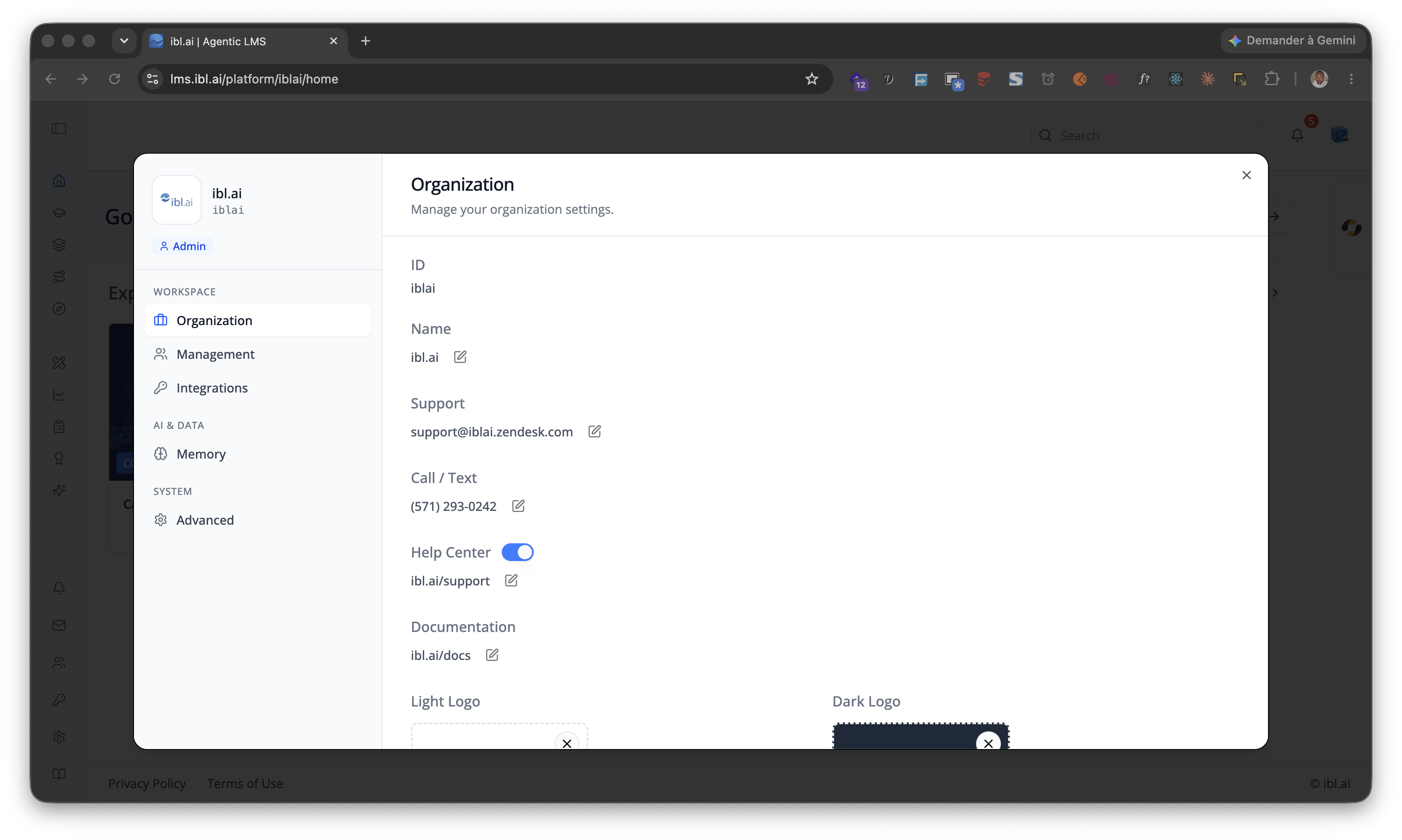Open the mail icon in left sidebar
The image size is (1402, 840).
(59, 625)
